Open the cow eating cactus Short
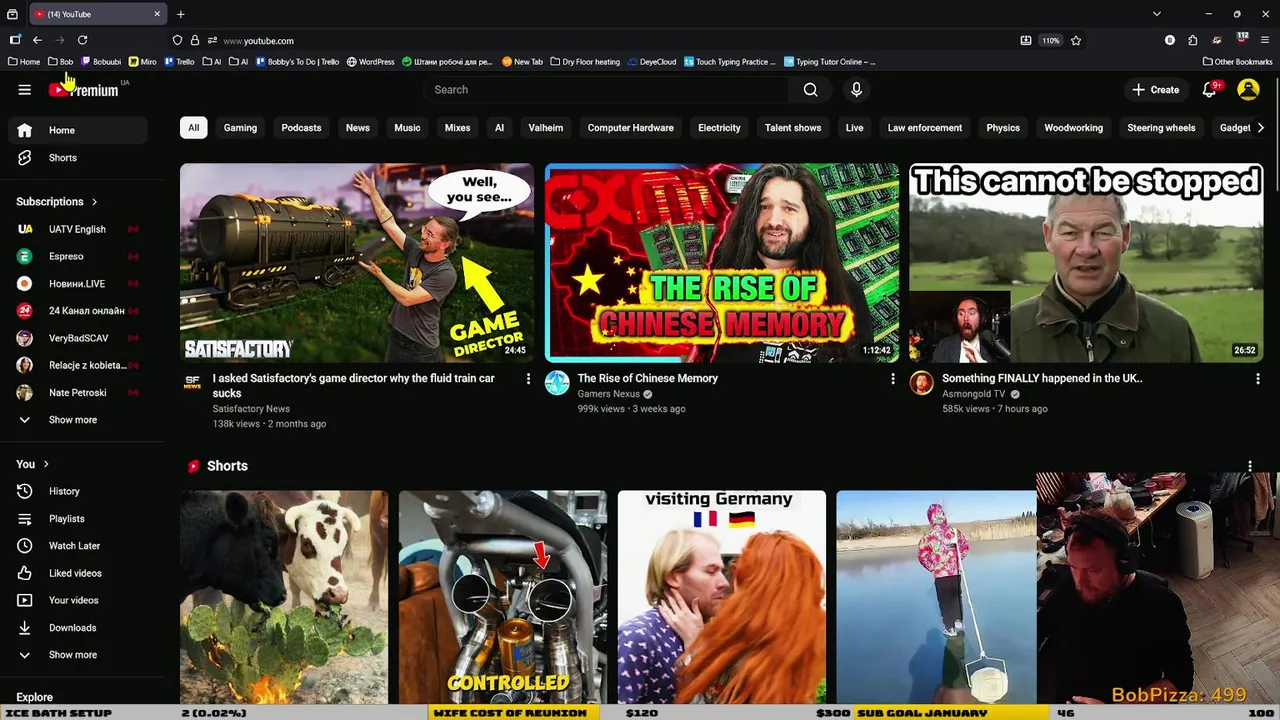Screen dimensions: 1280x720 pyautogui.click(x=284, y=597)
